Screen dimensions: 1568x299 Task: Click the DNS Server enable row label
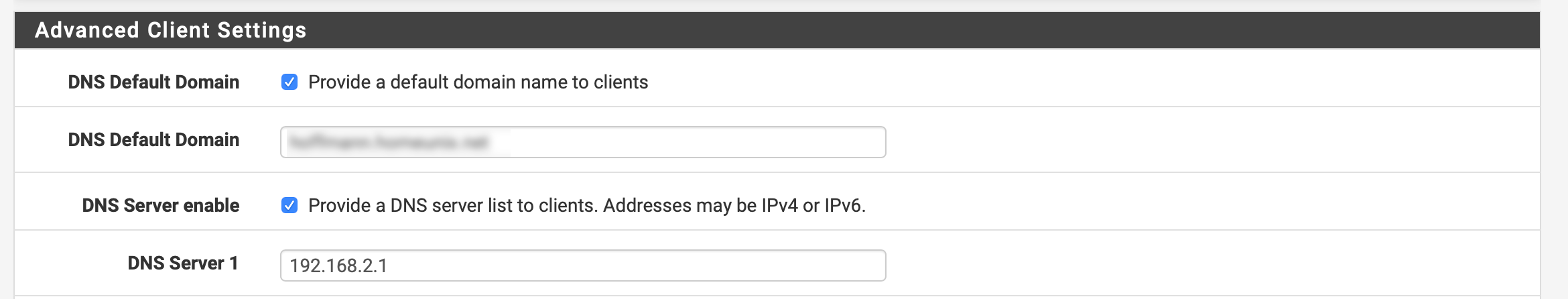(160, 205)
